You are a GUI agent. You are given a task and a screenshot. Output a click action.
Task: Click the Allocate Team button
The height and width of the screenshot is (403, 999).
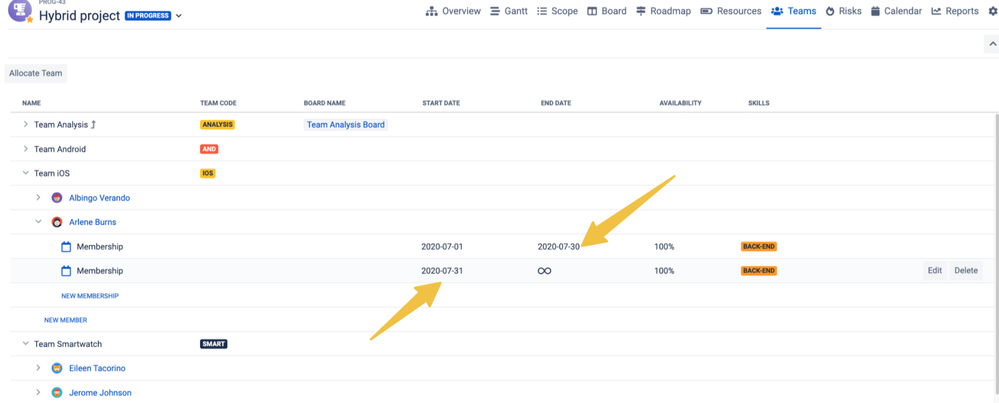click(x=36, y=73)
